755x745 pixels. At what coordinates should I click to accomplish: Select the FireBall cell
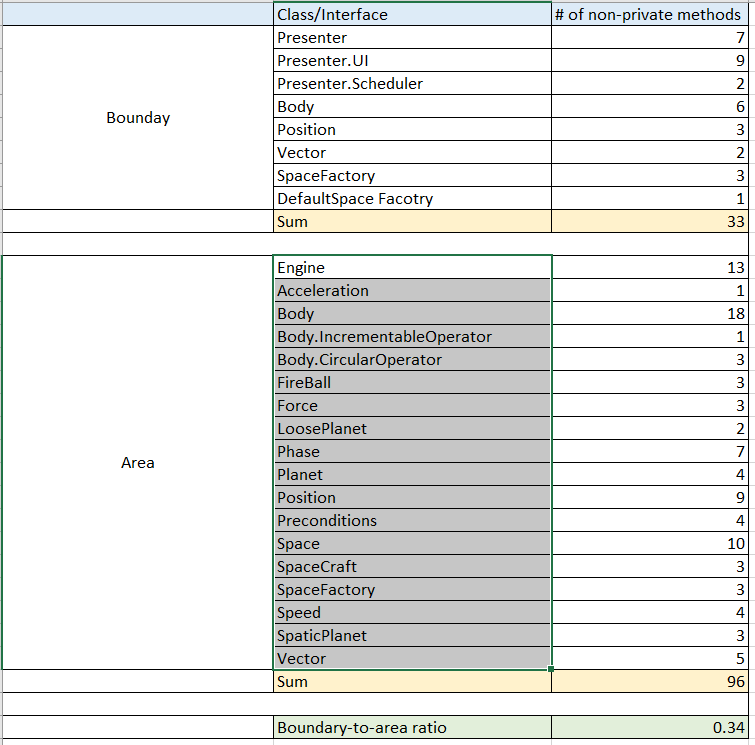pyautogui.click(x=412, y=383)
